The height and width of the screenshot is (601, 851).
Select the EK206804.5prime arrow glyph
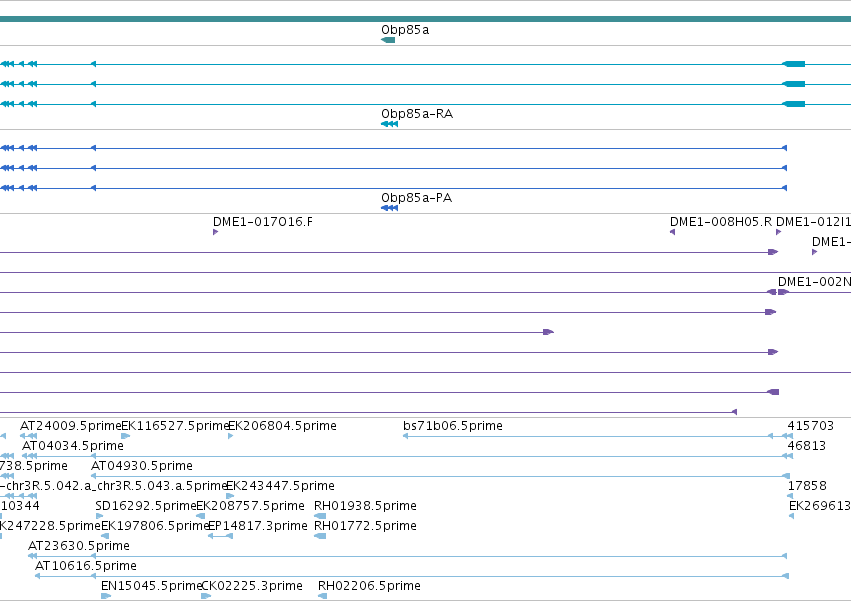tap(231, 436)
